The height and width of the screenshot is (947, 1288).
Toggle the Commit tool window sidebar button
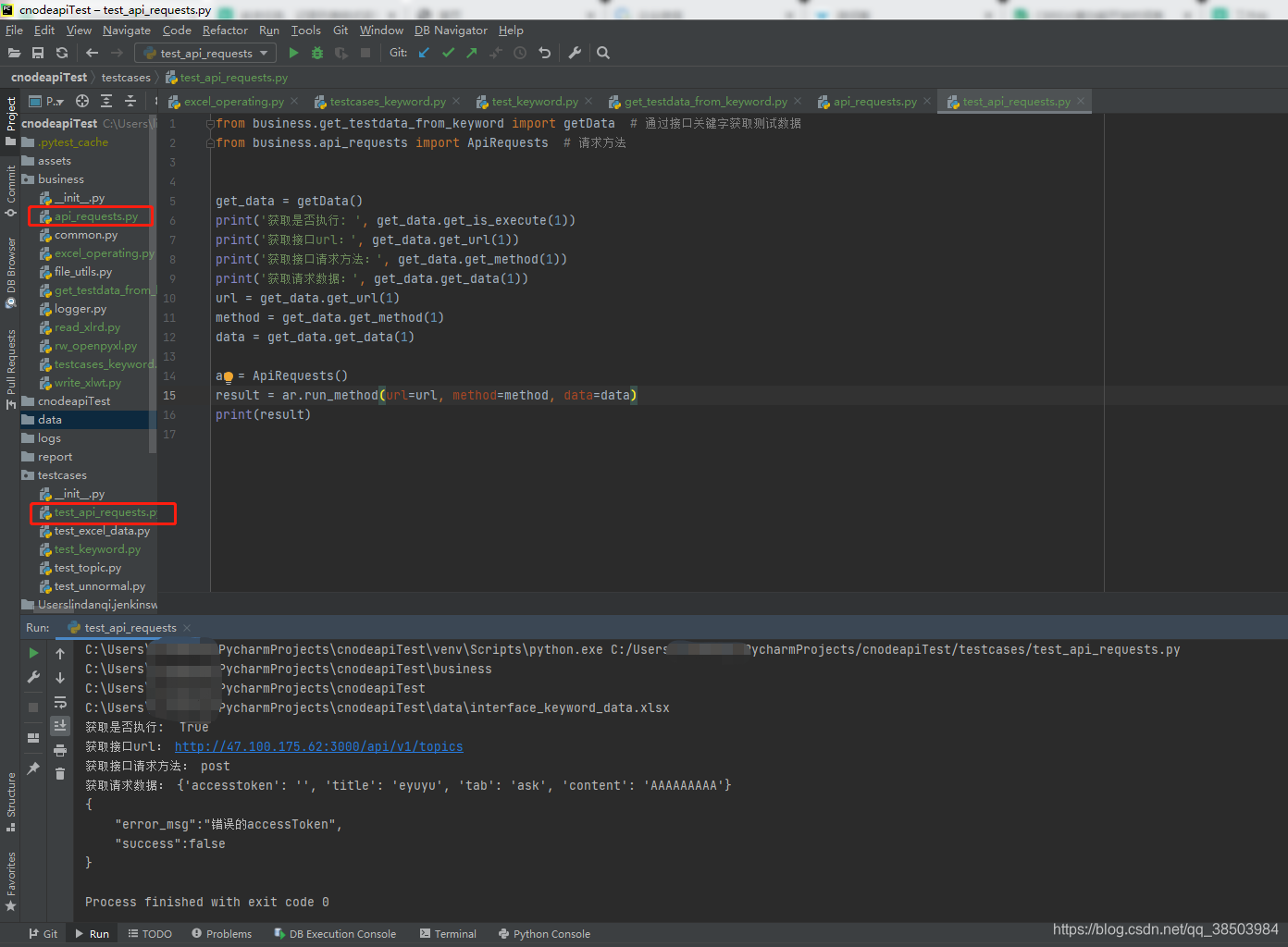pos(10,191)
